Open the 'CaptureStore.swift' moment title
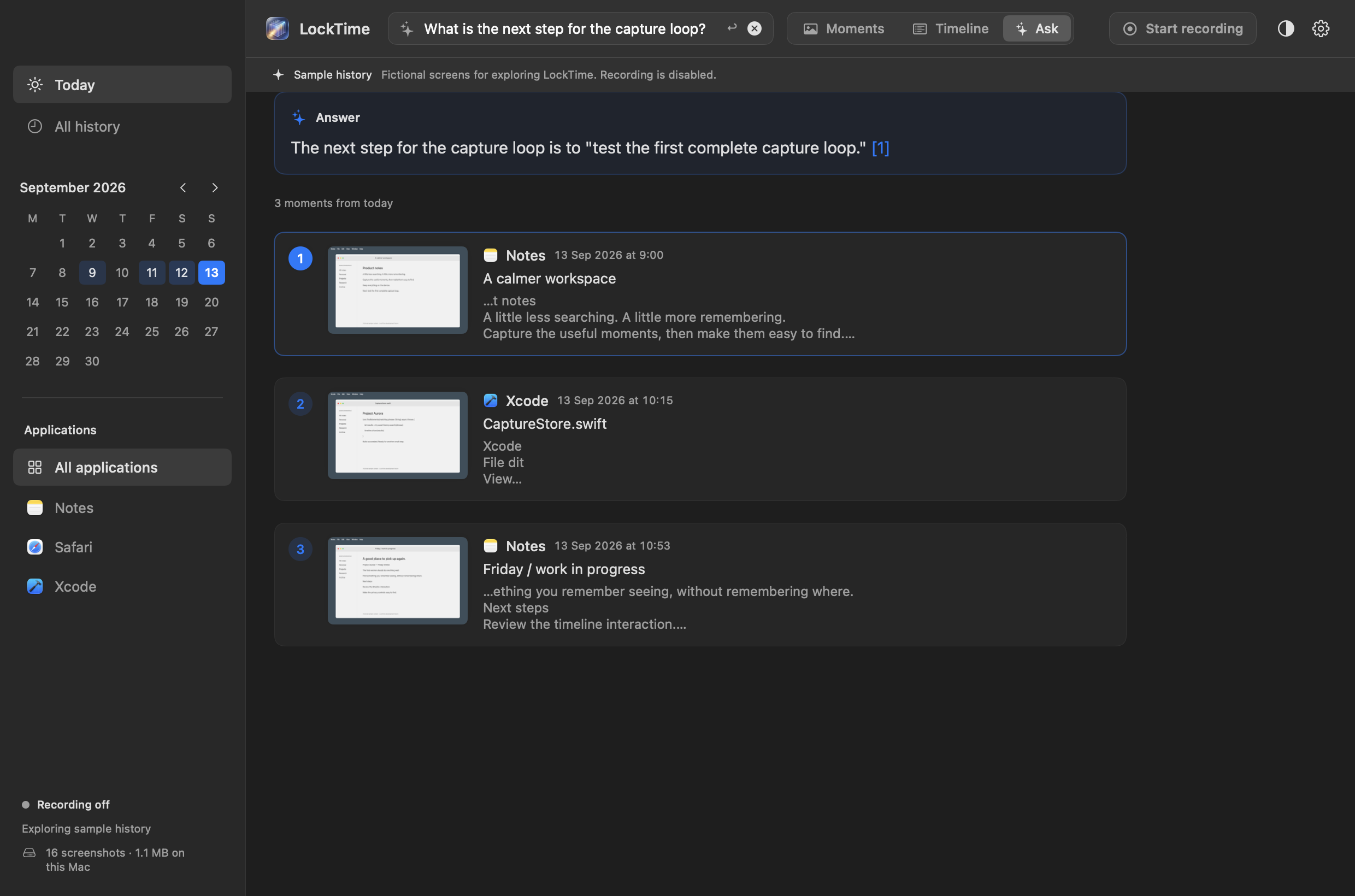This screenshot has height=896, width=1355. coord(545,423)
